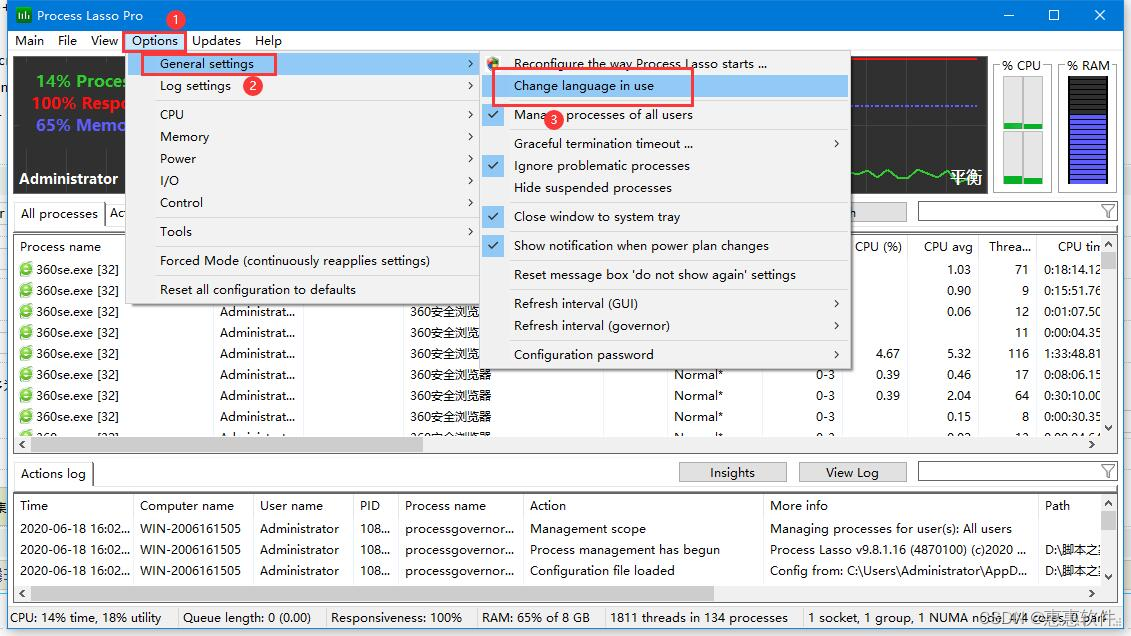
Task: Expand the Power submenu
Action: coord(302,159)
